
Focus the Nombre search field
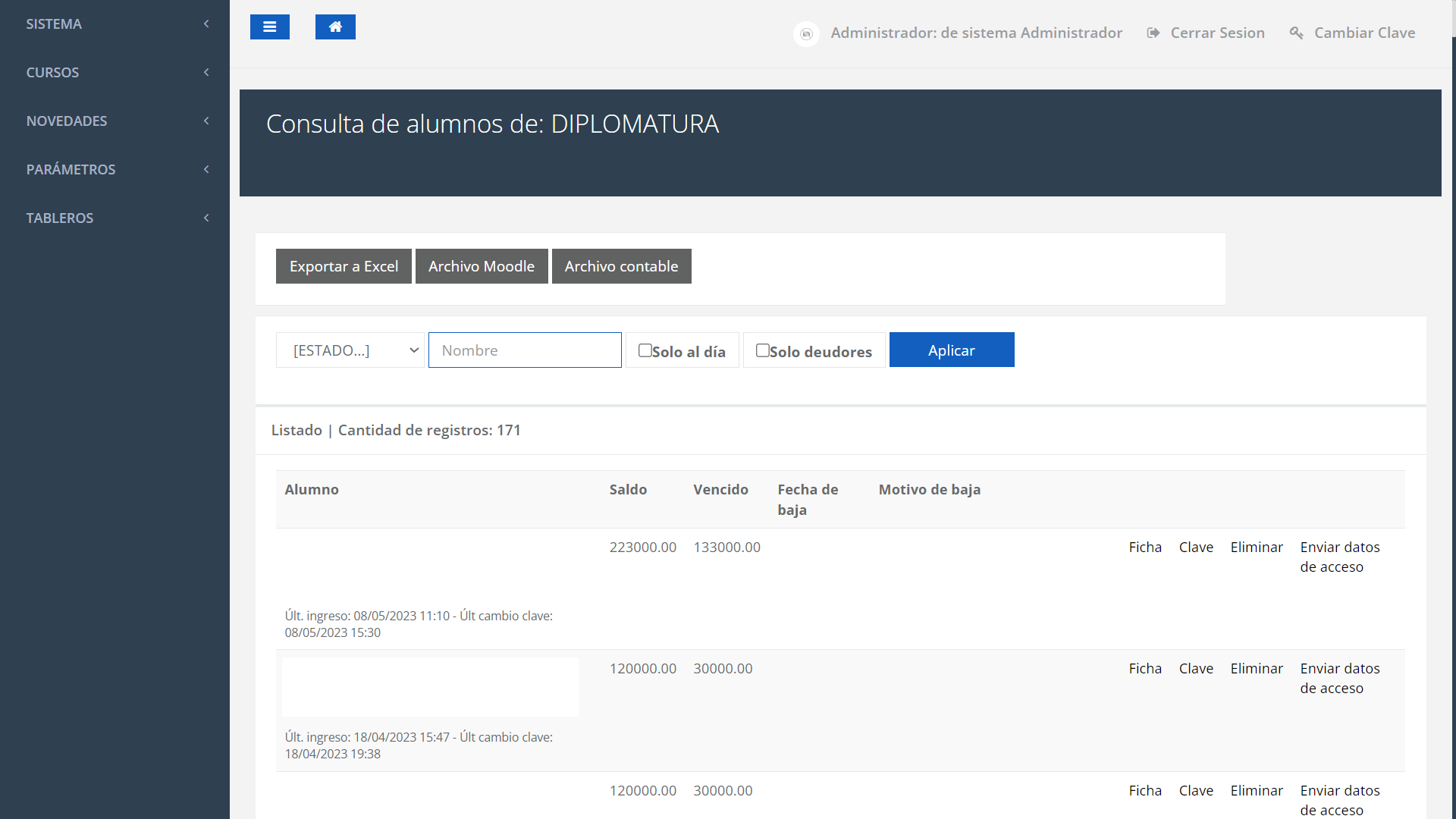tap(525, 350)
